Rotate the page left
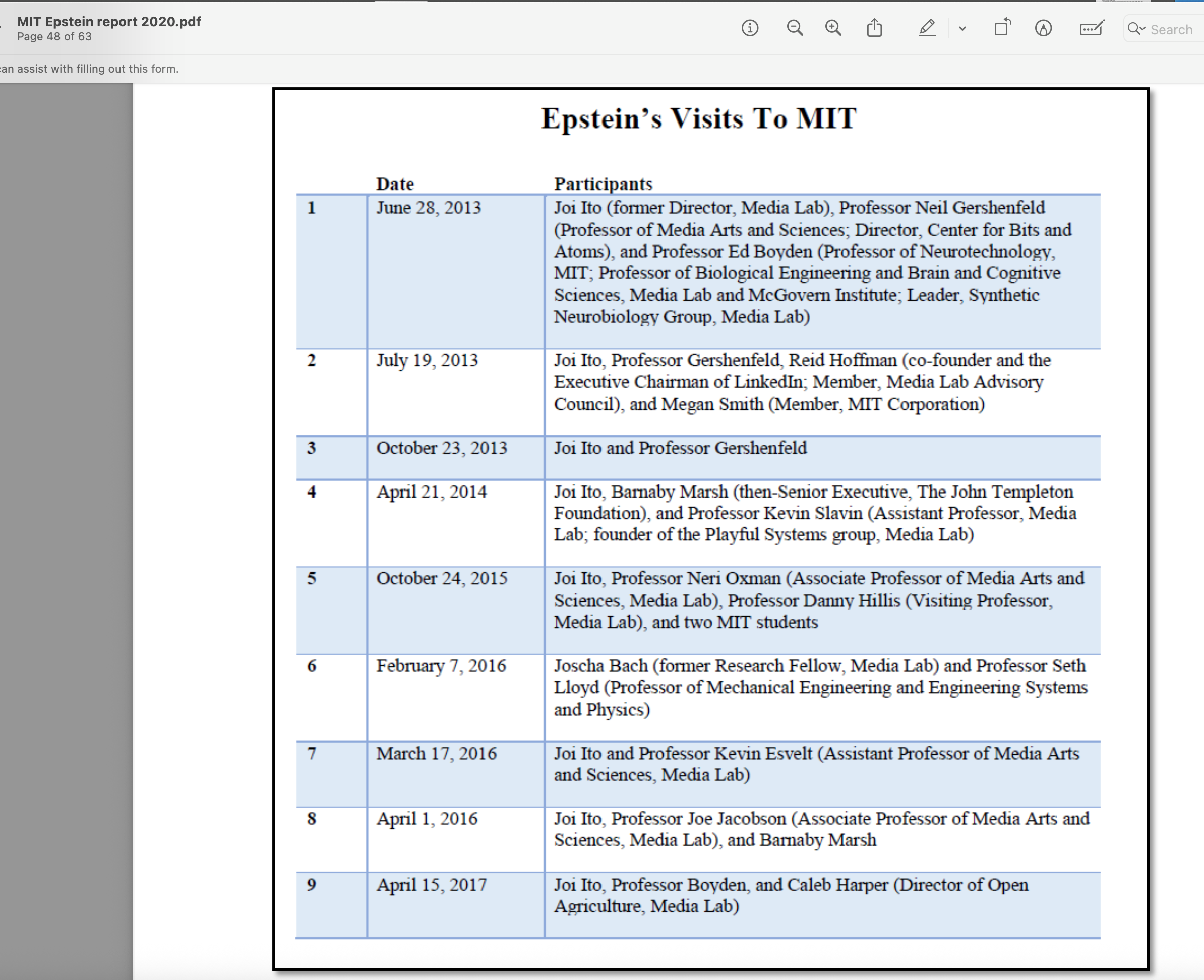The height and width of the screenshot is (980, 1204). [x=1002, y=28]
